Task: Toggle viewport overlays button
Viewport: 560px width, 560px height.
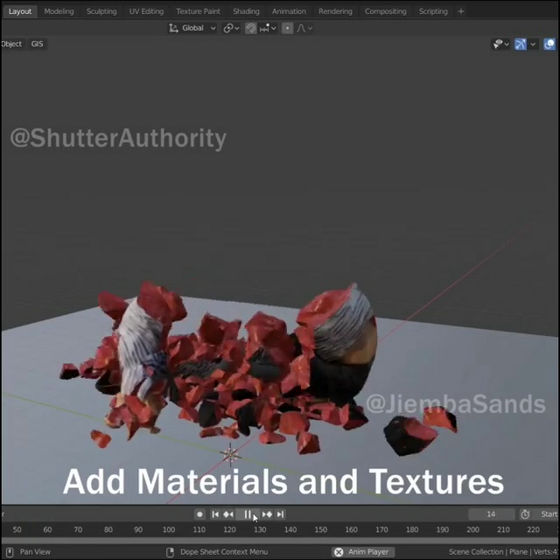Action: coord(549,44)
